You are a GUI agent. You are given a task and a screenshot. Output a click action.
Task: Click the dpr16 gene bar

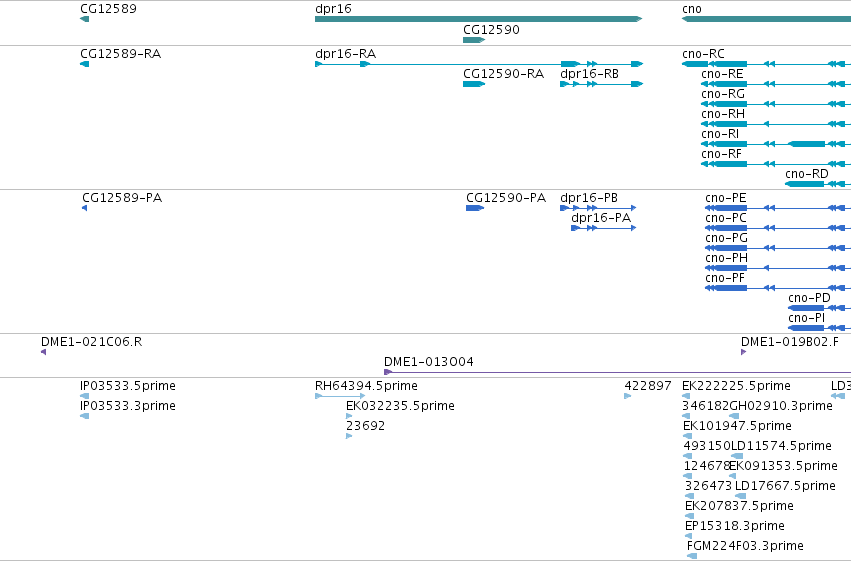click(x=478, y=19)
